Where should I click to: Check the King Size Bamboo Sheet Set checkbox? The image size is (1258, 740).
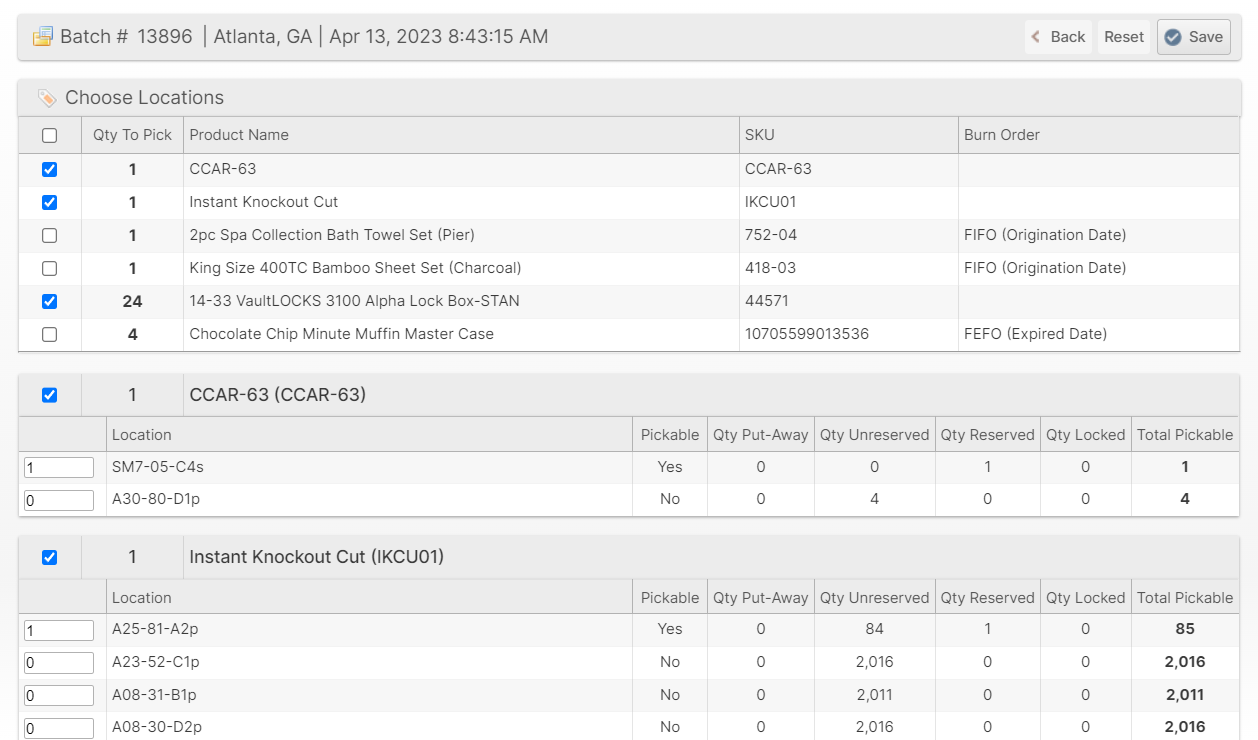(49, 269)
